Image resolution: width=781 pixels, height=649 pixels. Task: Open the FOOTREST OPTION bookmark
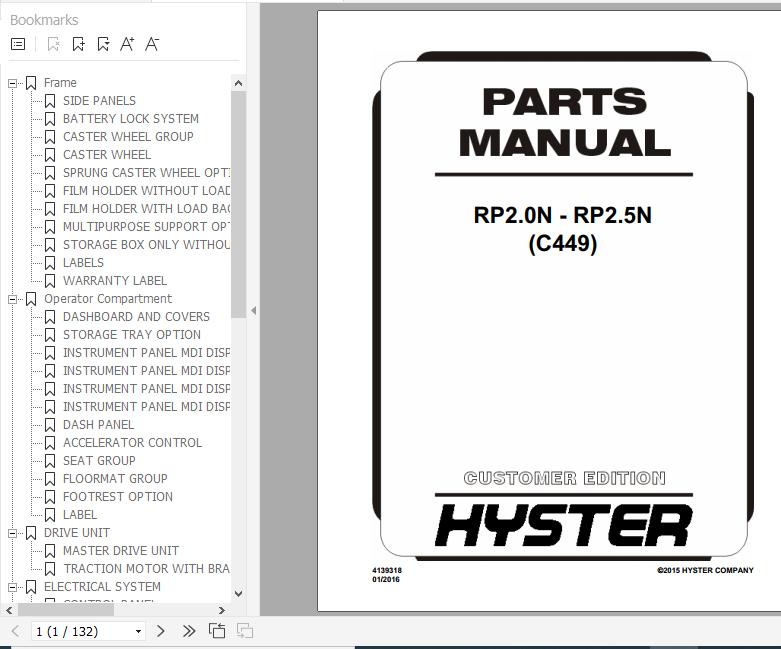pos(118,497)
